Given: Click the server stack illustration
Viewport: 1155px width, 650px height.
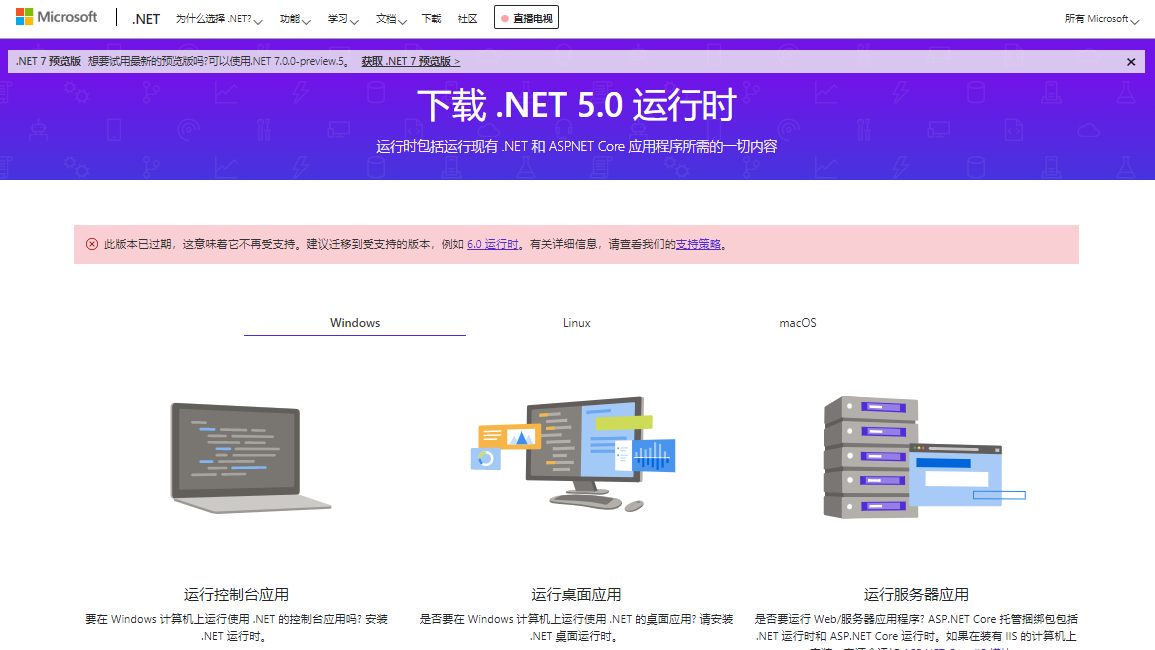Looking at the screenshot, I should pos(924,458).
